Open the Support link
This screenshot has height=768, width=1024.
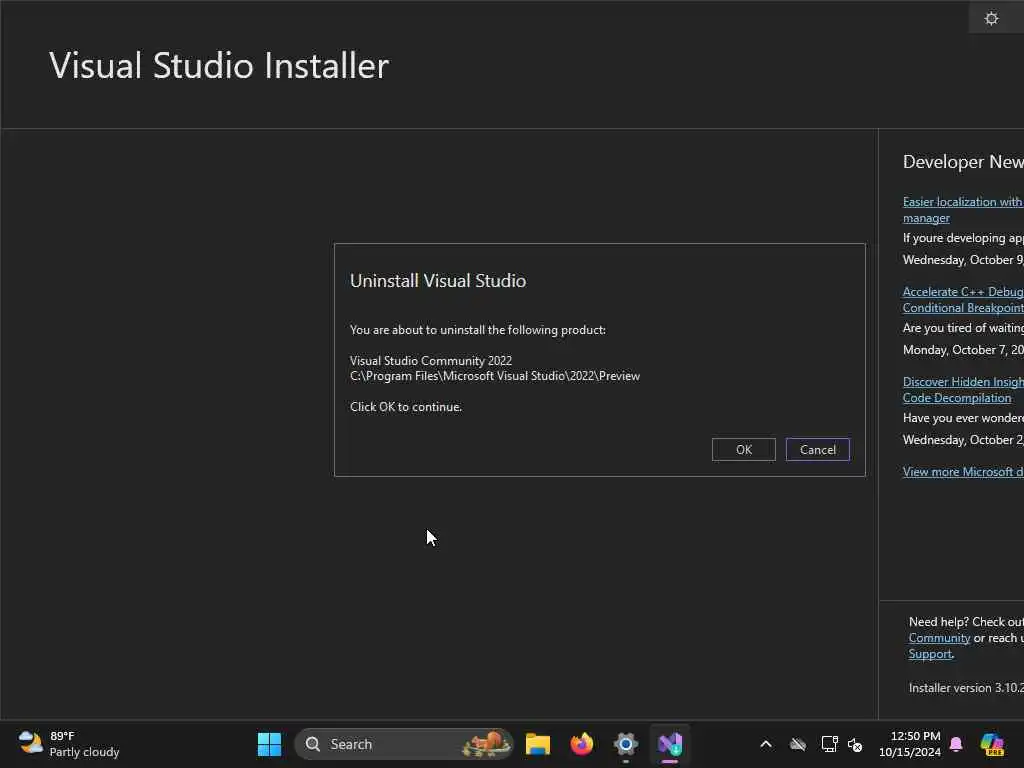(930, 654)
